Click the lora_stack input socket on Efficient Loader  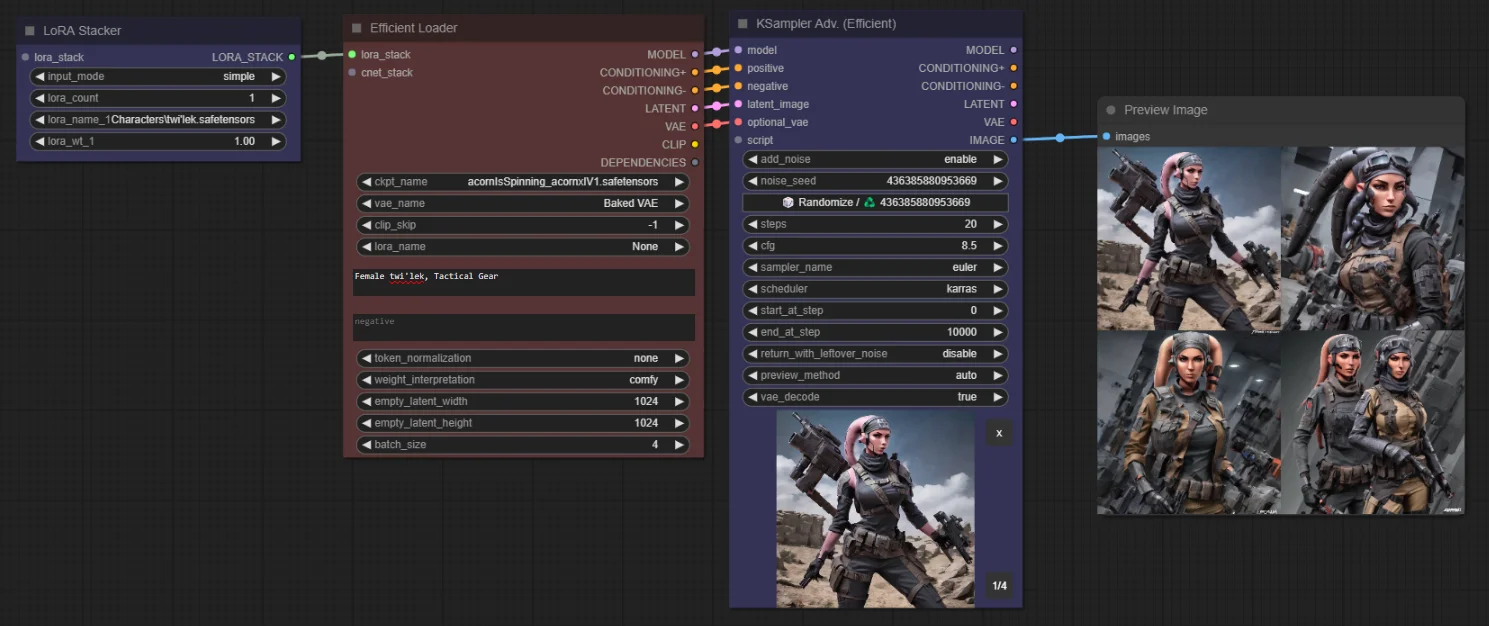(352, 55)
